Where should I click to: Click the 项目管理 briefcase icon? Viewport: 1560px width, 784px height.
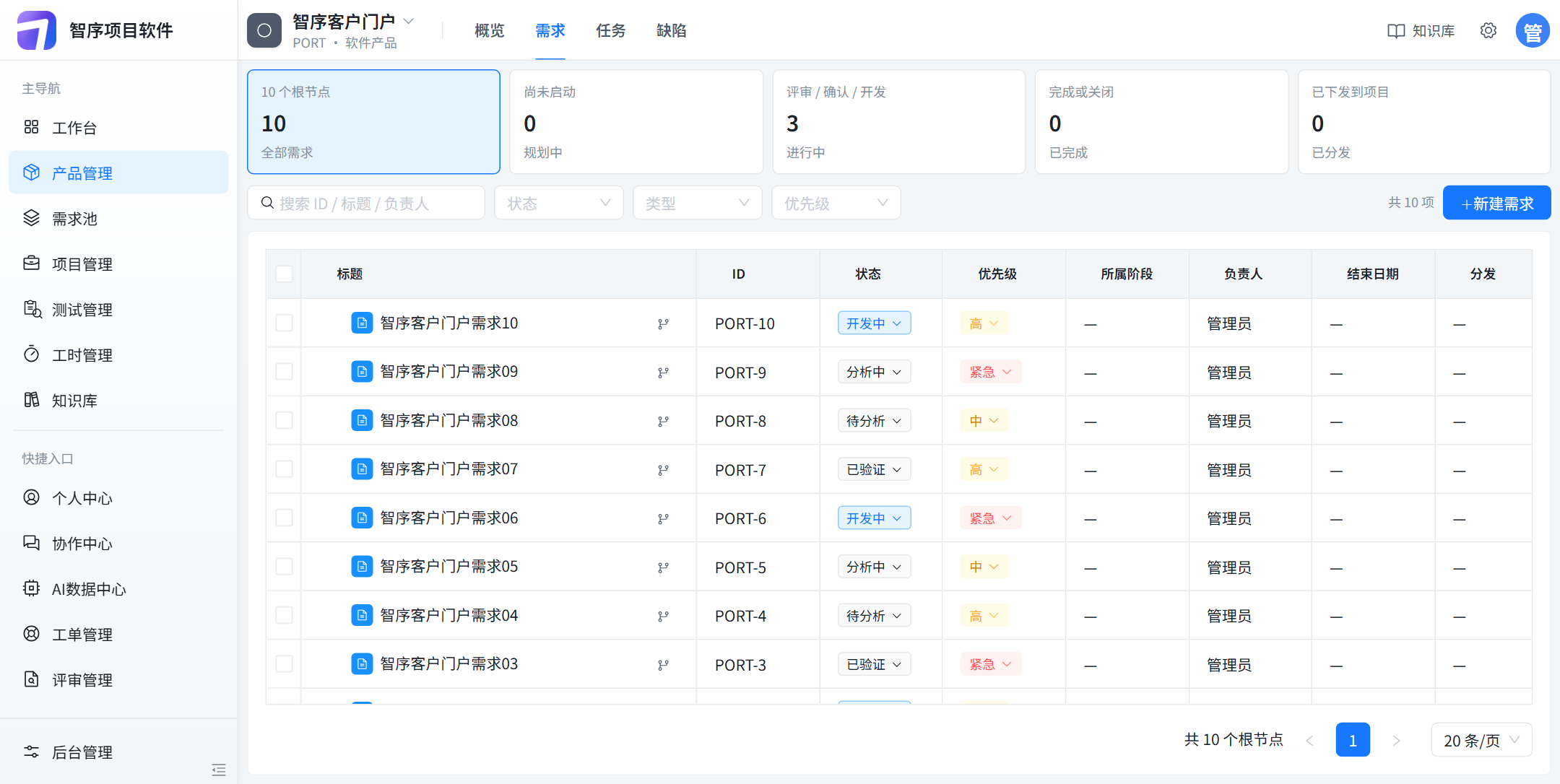tap(31, 263)
